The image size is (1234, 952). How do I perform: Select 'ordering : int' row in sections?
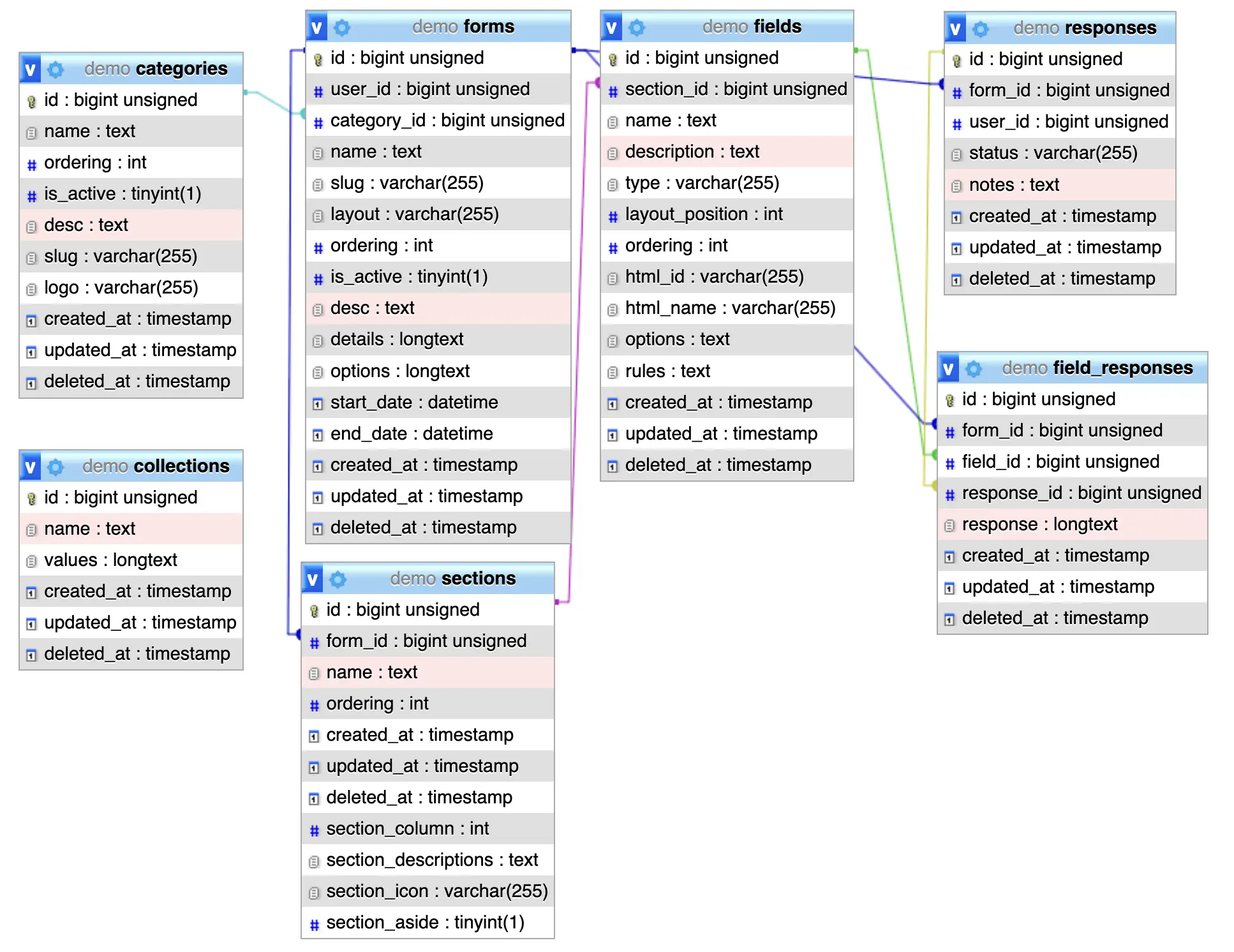pyautogui.click(x=428, y=704)
